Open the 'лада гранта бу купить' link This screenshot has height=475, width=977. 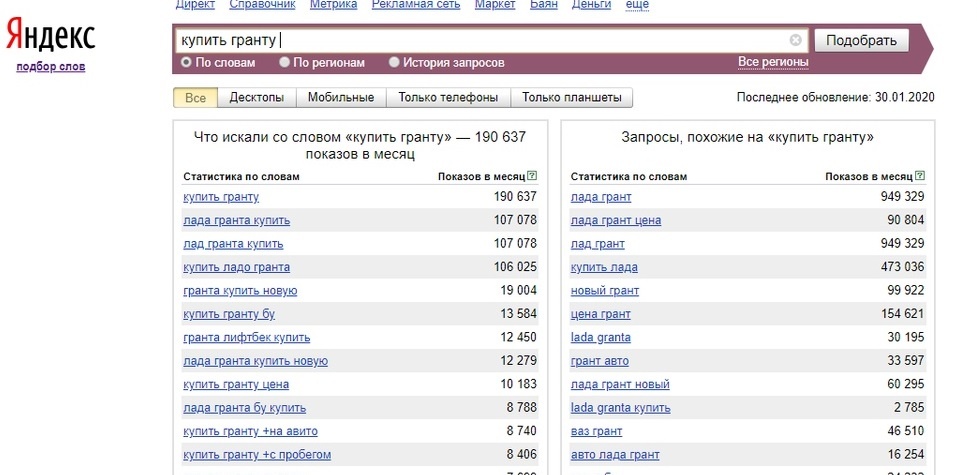click(x=244, y=408)
